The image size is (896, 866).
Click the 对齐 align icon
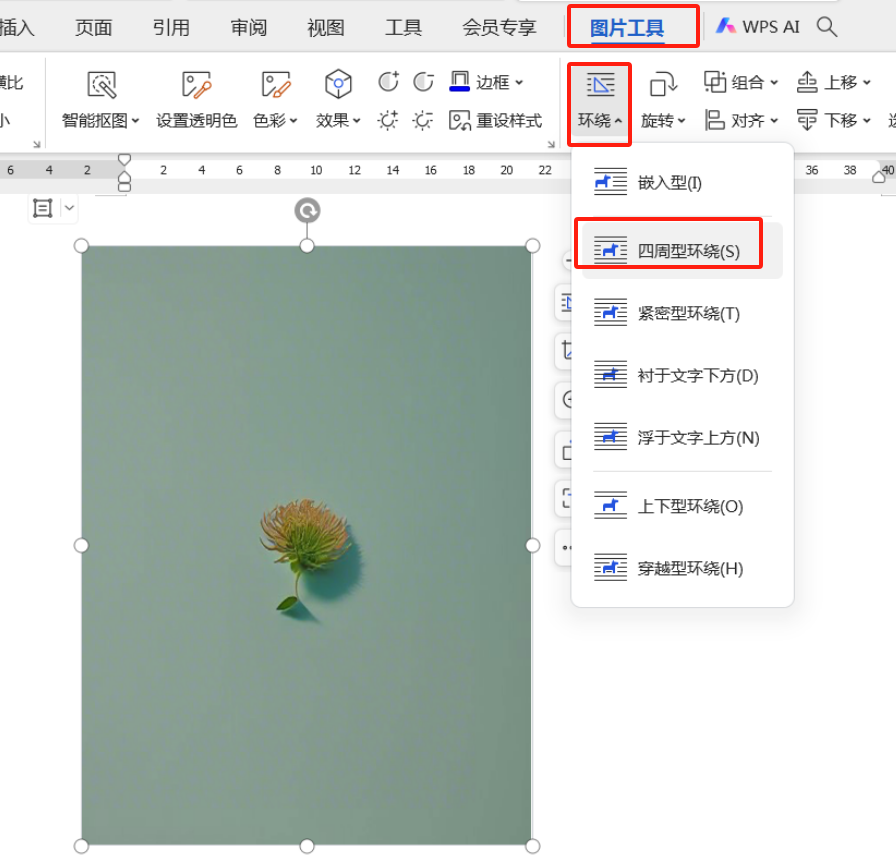[714, 121]
